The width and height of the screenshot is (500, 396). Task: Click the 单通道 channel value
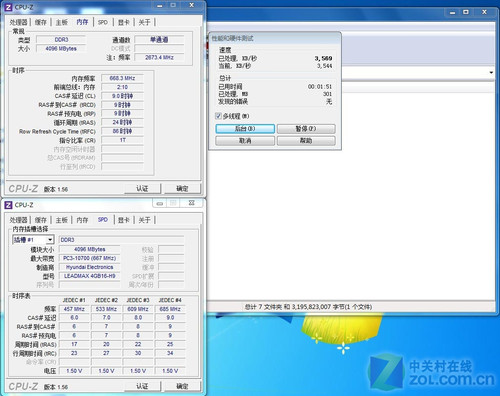[159, 40]
